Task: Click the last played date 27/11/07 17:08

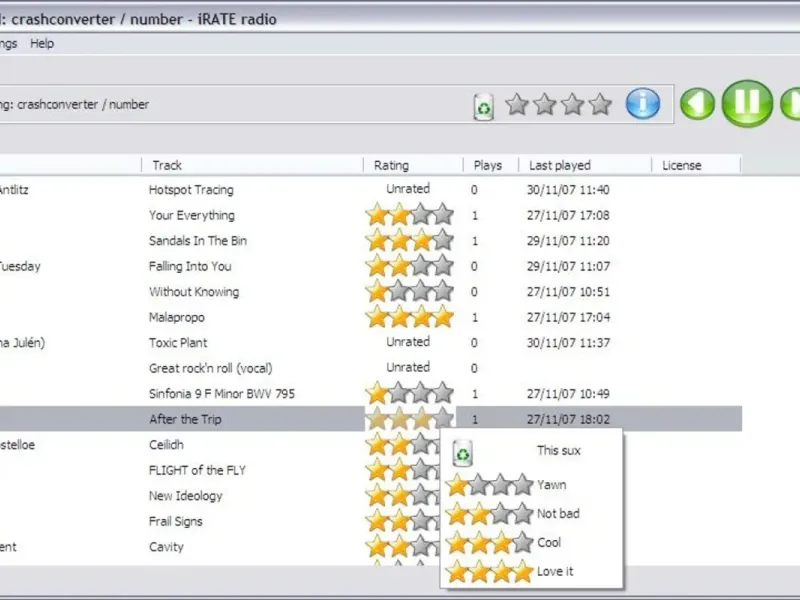Action: [x=568, y=215]
